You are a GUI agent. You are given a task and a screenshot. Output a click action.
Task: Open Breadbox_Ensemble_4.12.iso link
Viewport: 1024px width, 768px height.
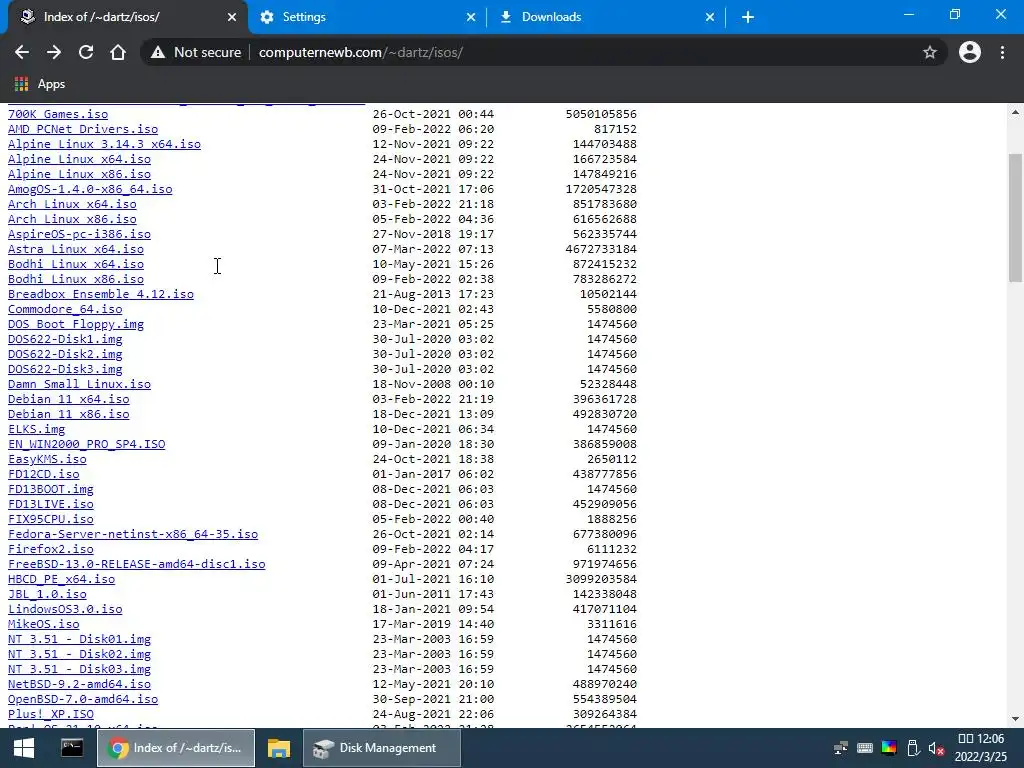pyautogui.click(x=101, y=295)
